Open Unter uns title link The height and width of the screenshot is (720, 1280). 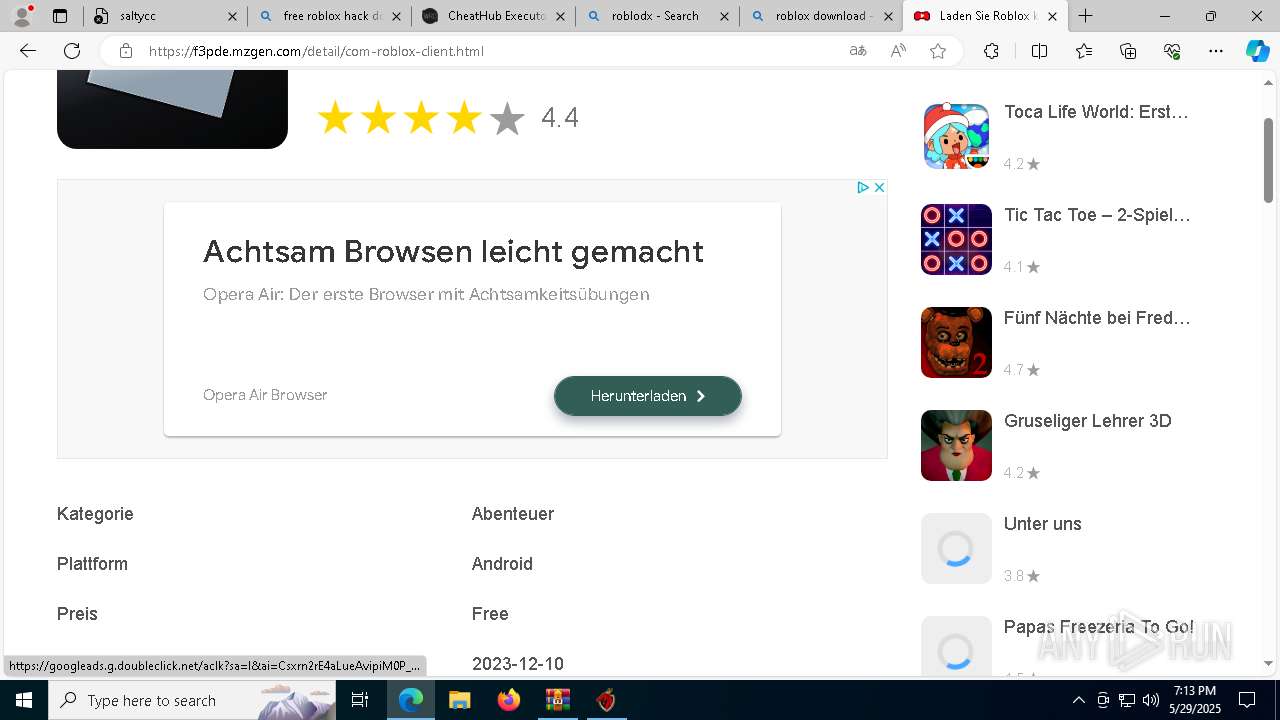[x=1042, y=524]
